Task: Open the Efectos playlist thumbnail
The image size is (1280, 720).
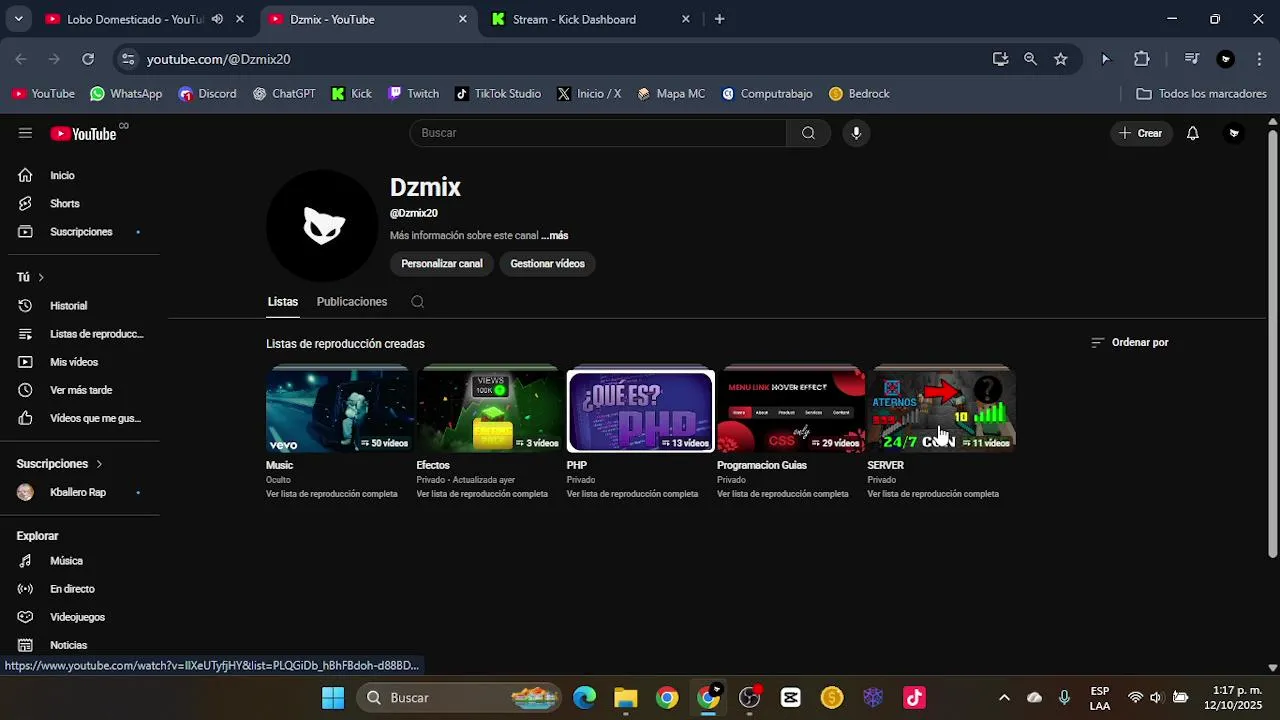Action: 490,411
